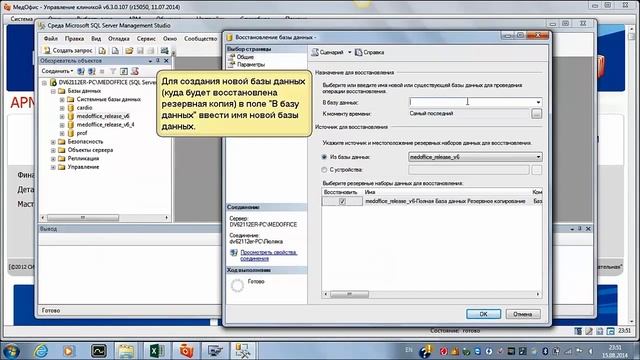Expand the Управление folder

pos(53,167)
